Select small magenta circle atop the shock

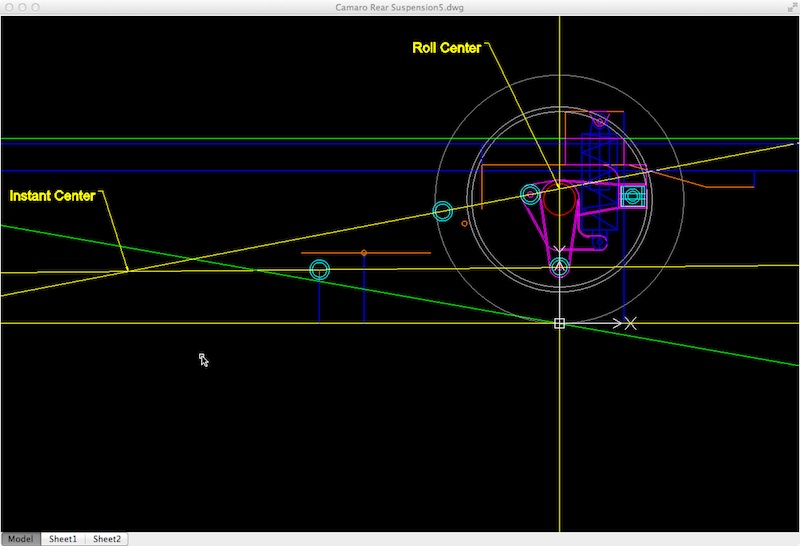[x=599, y=121]
